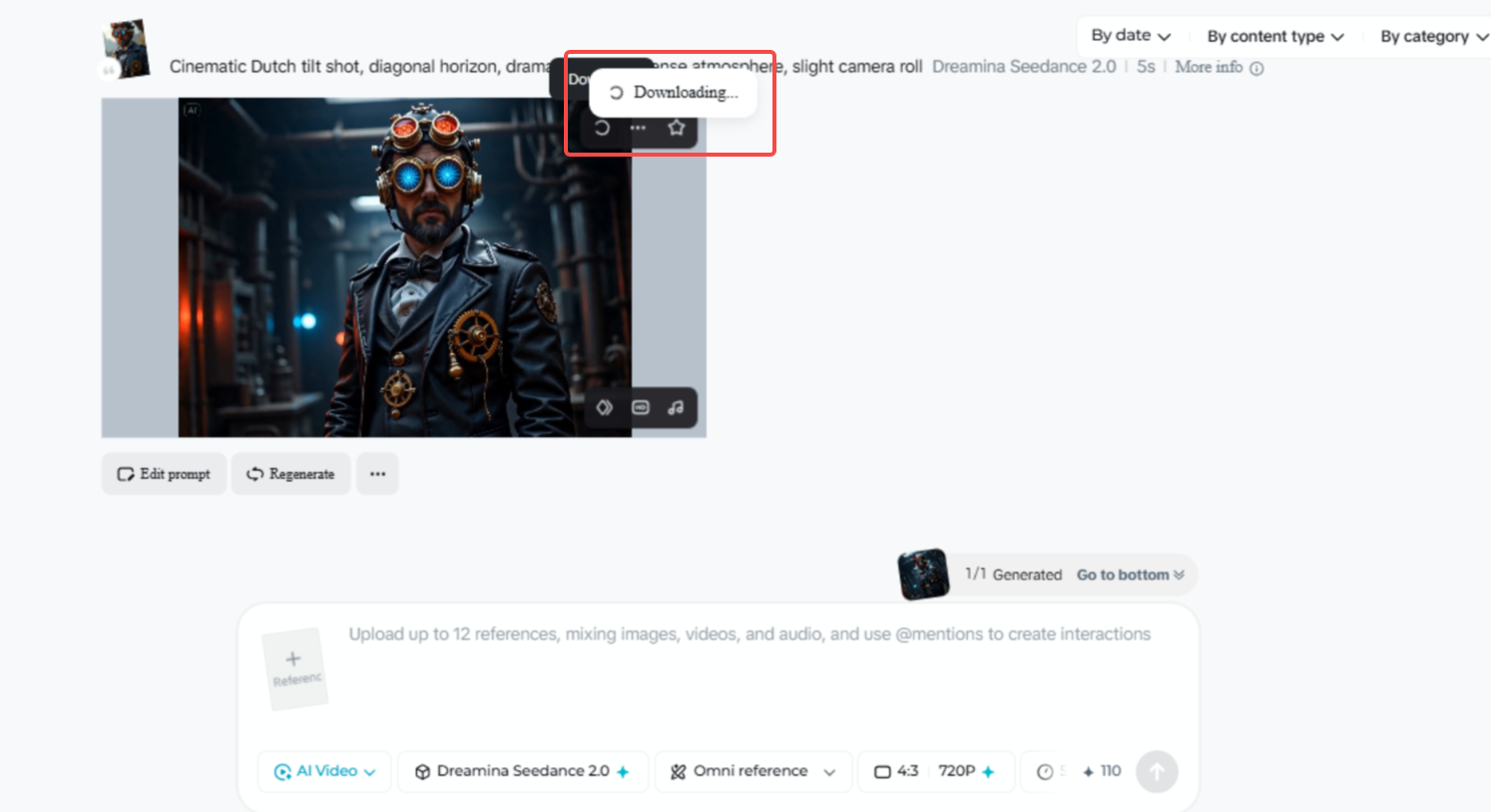Click the Edit prompt button
1491x812 pixels.
164,474
